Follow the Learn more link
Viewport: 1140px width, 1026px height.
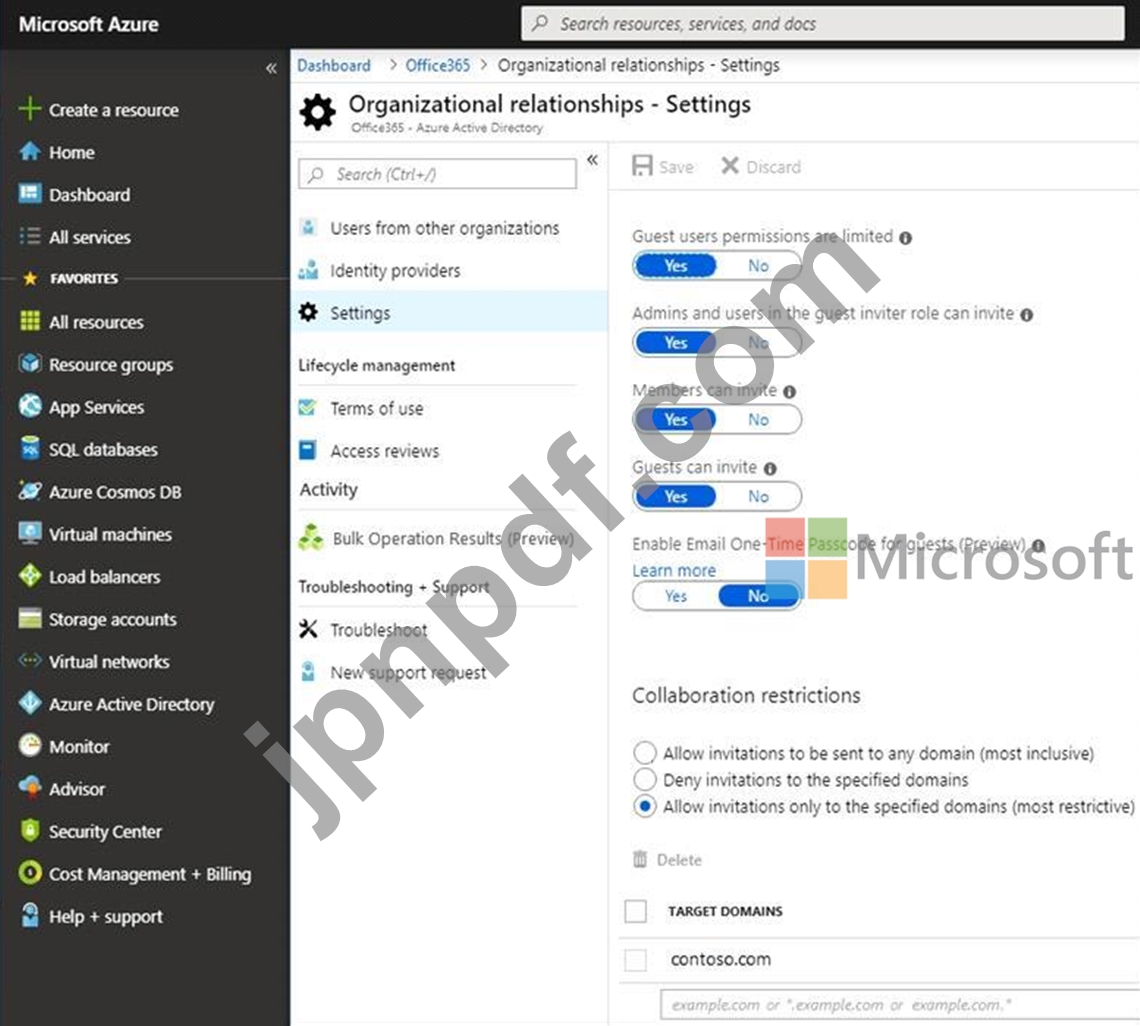pyautogui.click(x=674, y=570)
